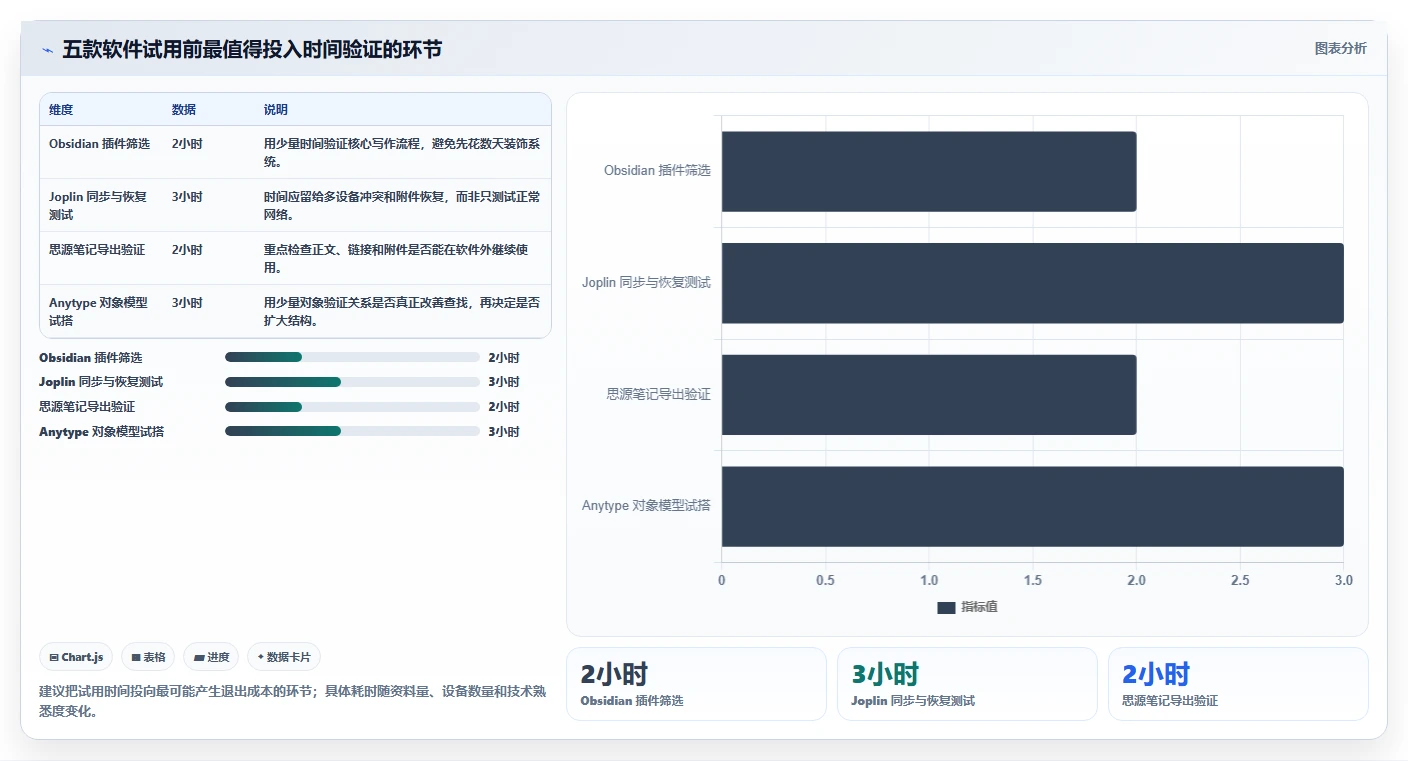Click description starting 时间应留给多设备冲突
The height and width of the screenshot is (761, 1408).
point(402,206)
